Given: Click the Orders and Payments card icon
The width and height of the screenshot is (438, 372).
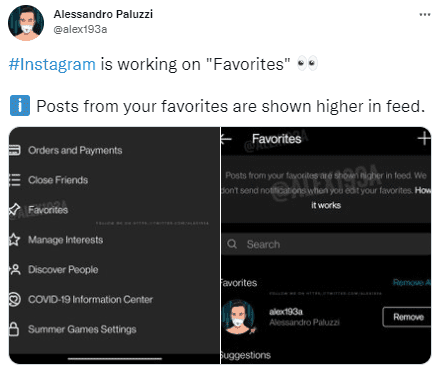Looking at the screenshot, I should coord(14,150).
